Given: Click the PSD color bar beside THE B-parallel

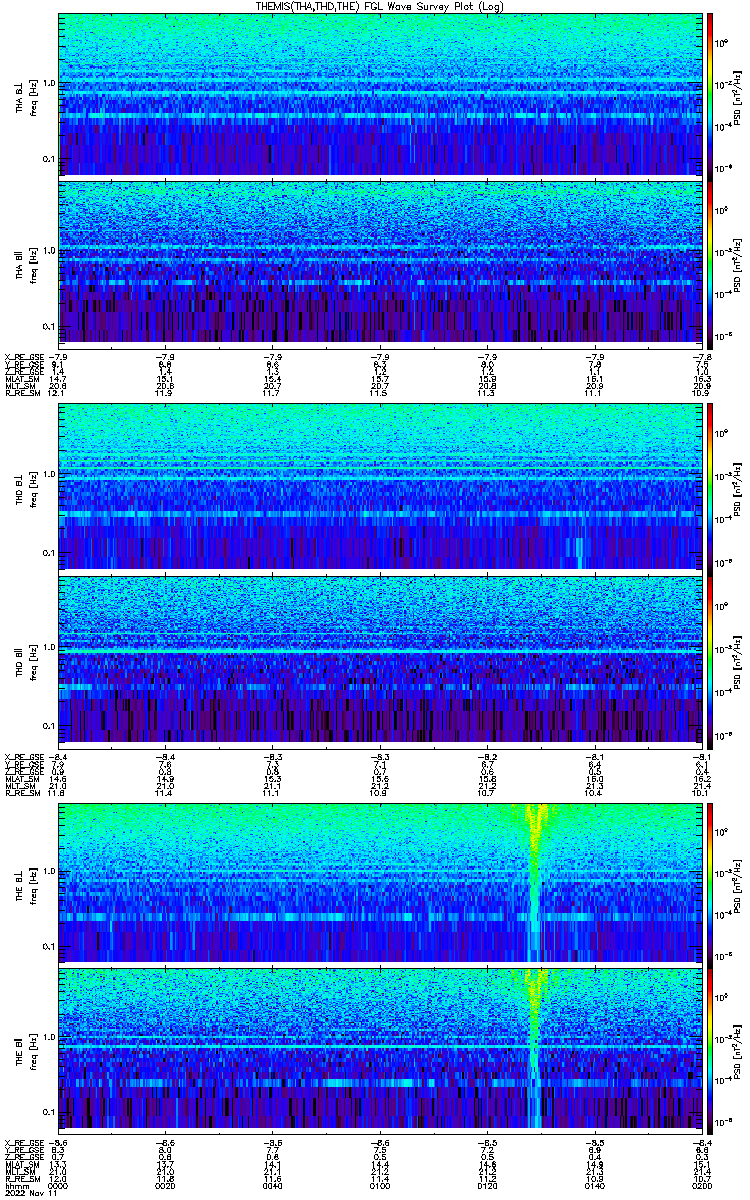Looking at the screenshot, I should (x=710, y=1050).
